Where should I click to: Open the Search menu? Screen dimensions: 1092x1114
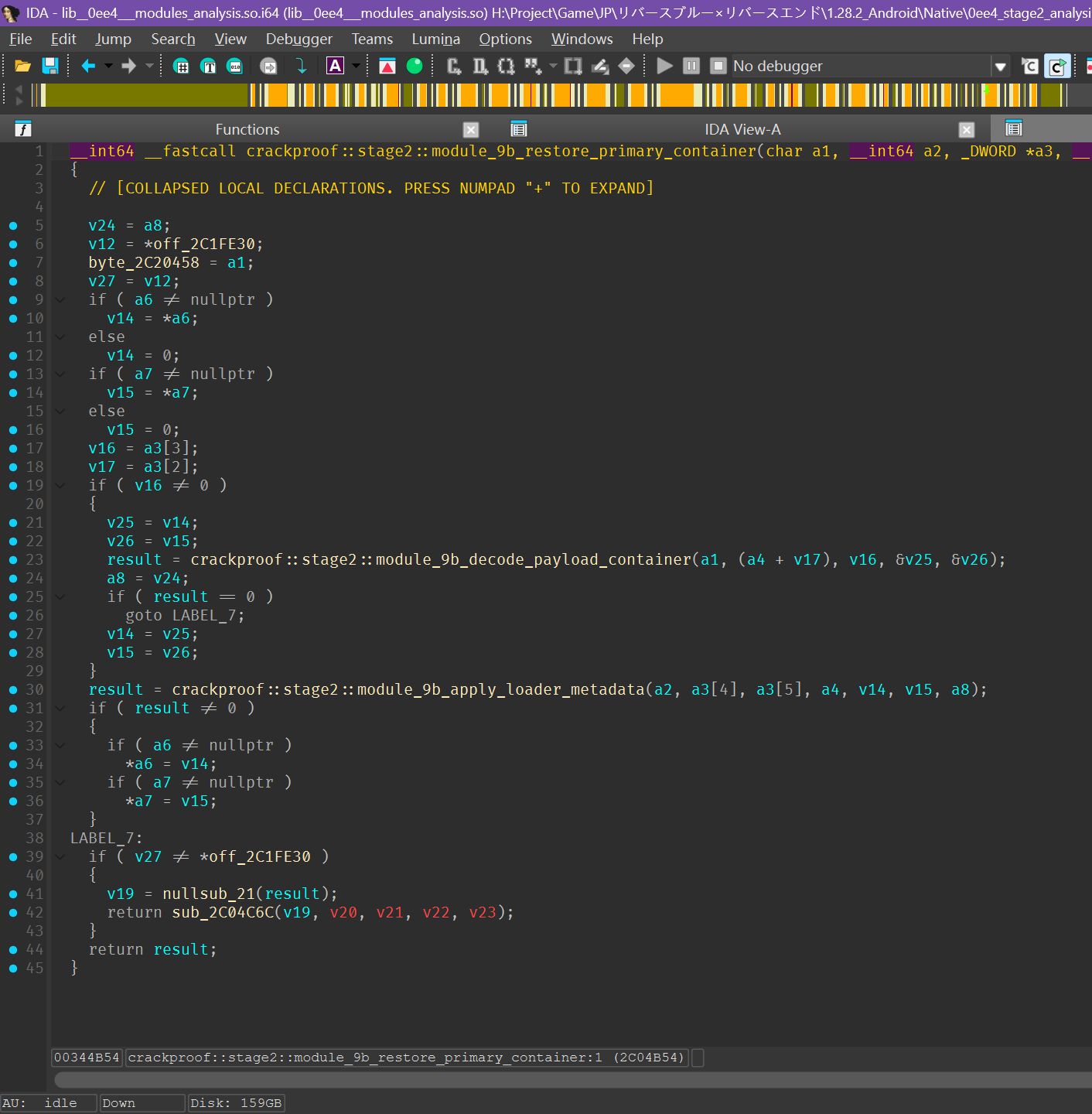[x=173, y=39]
